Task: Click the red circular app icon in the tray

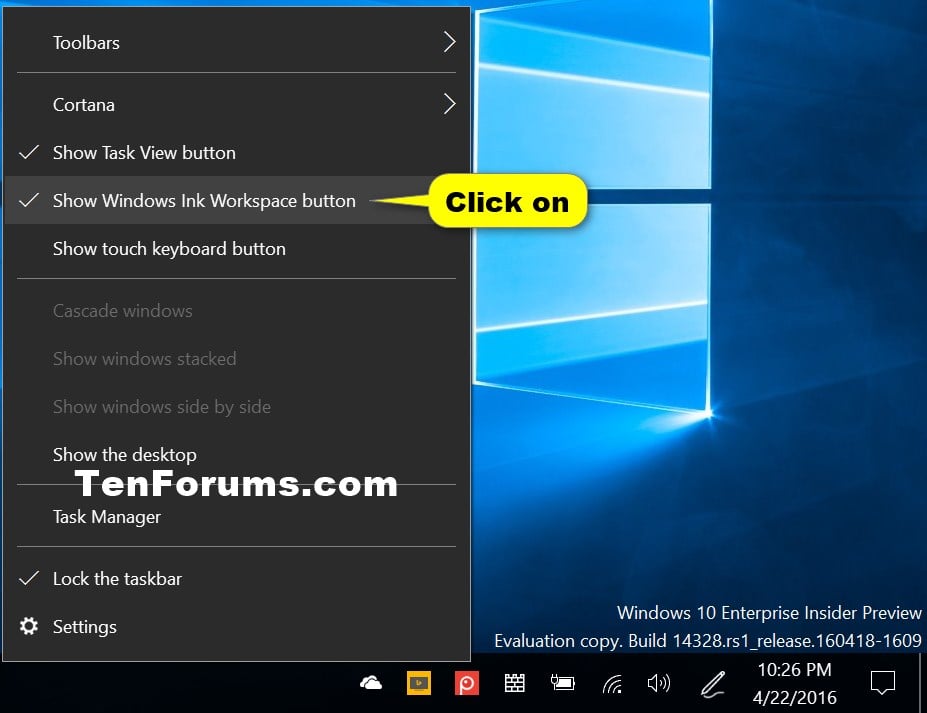Action: (466, 683)
